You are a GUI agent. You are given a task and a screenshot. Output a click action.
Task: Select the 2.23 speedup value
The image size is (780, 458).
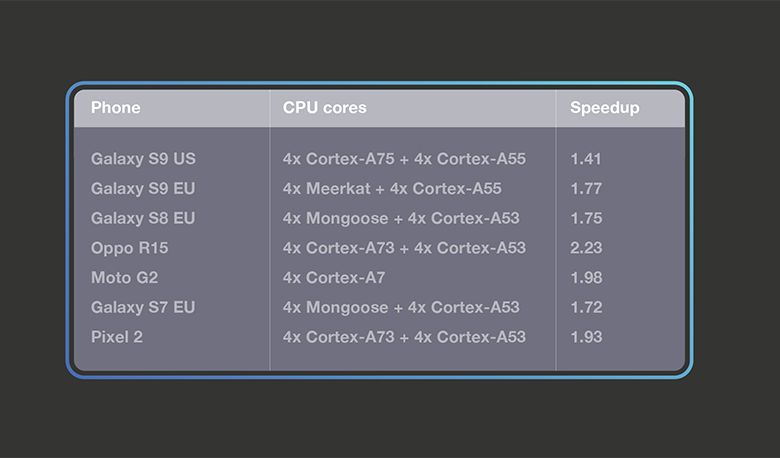(x=586, y=248)
